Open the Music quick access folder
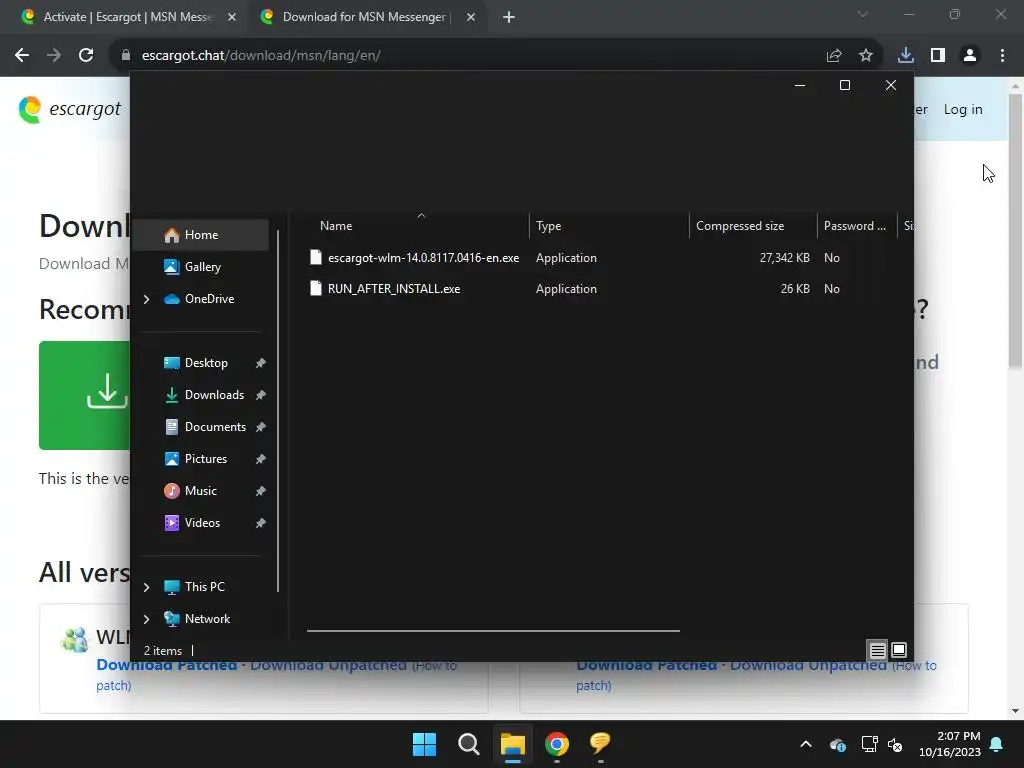This screenshot has height=768, width=1024. point(200,490)
